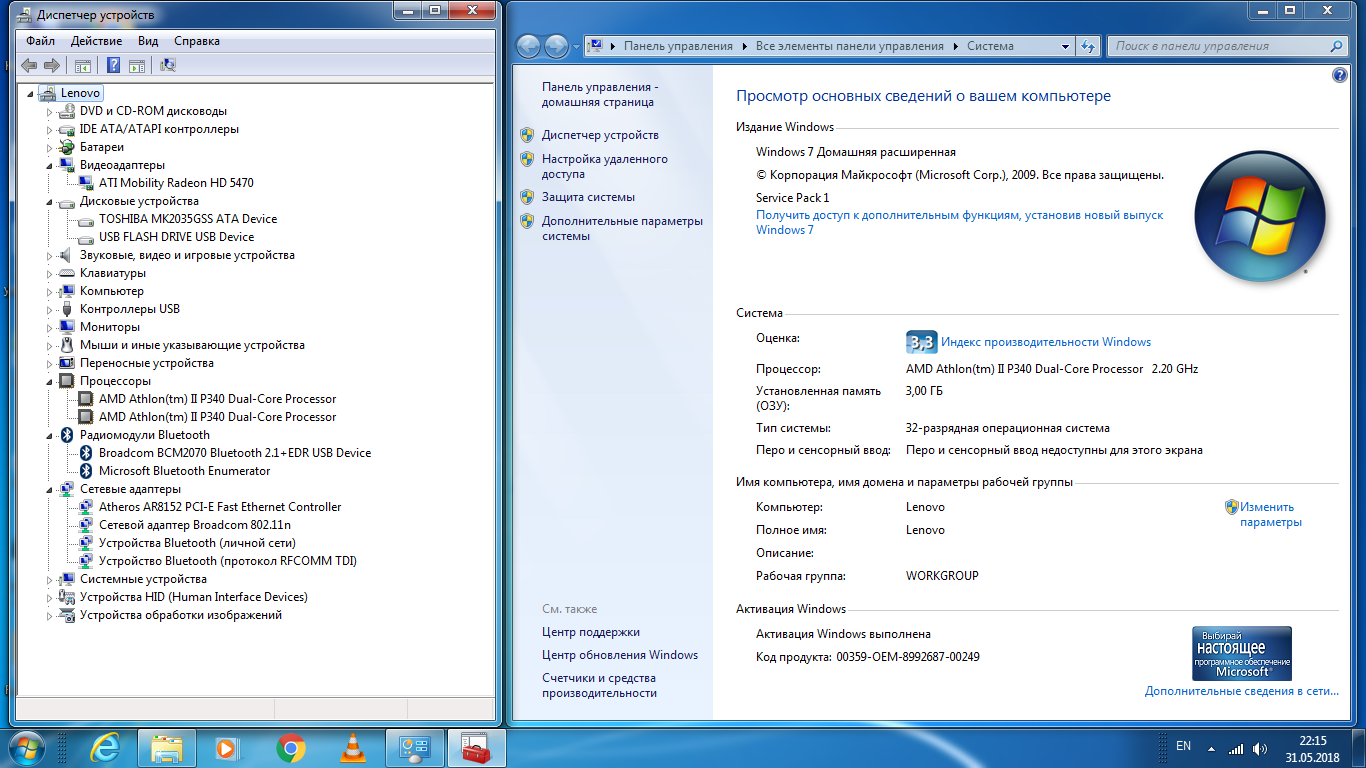Click the clock showing 22:15
Viewport: 1366px width, 768px height.
click(1313, 741)
